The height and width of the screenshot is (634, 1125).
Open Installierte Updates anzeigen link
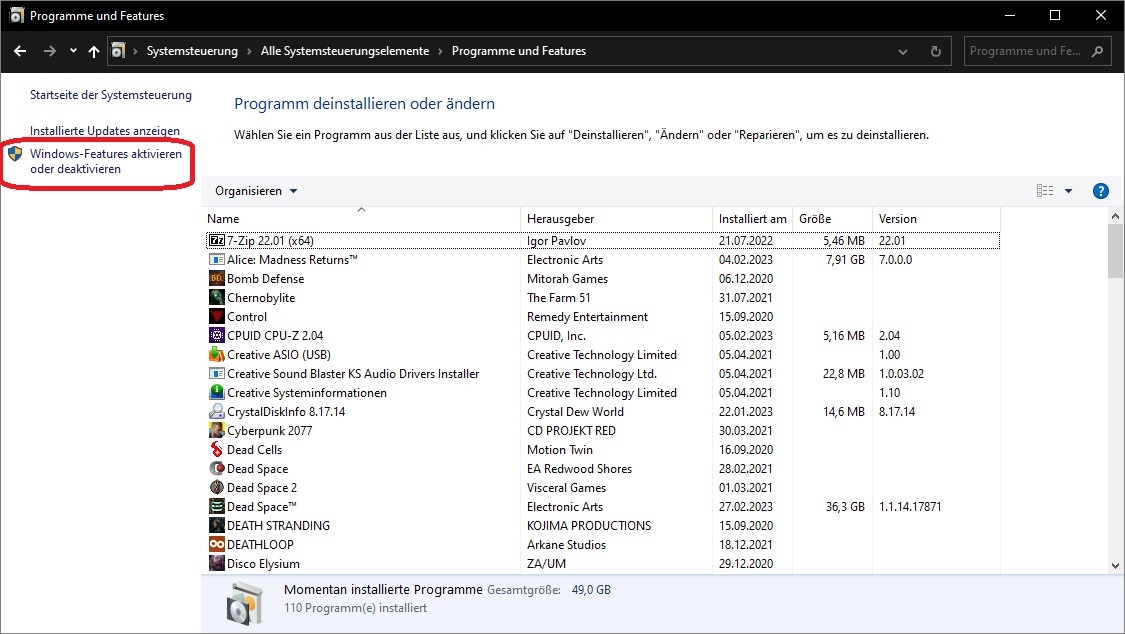105,131
